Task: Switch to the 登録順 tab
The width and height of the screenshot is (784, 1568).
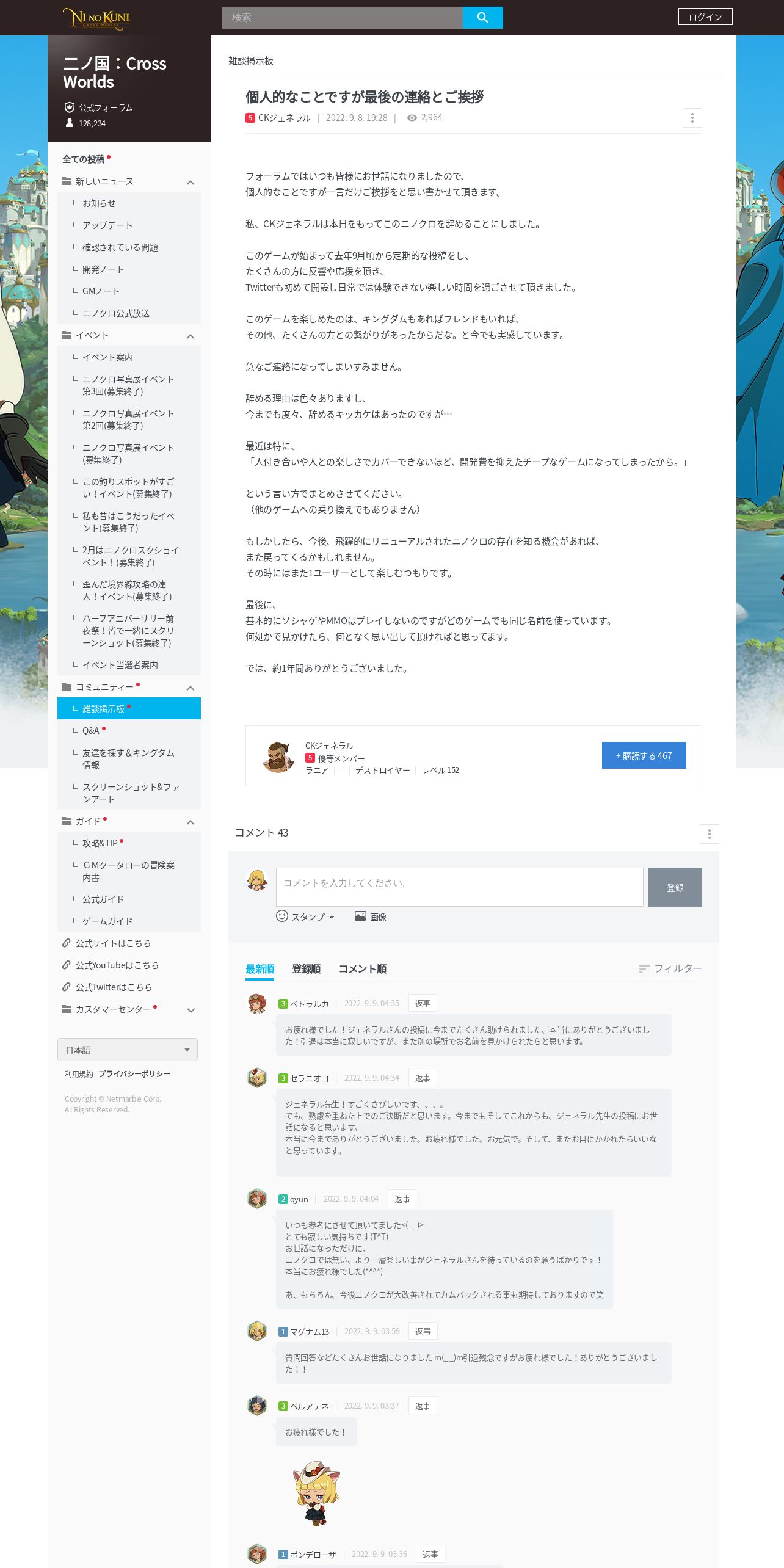Action: (306, 969)
